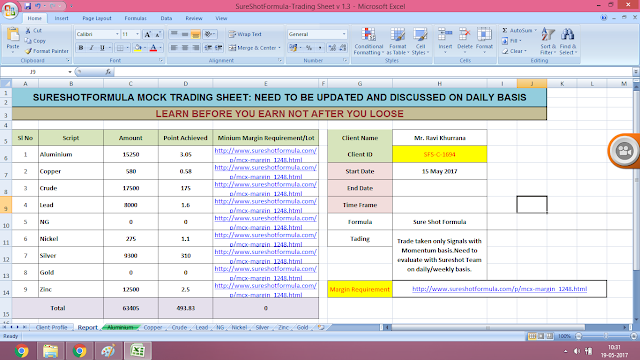Toggle top vertical alignment

click(x=174, y=34)
